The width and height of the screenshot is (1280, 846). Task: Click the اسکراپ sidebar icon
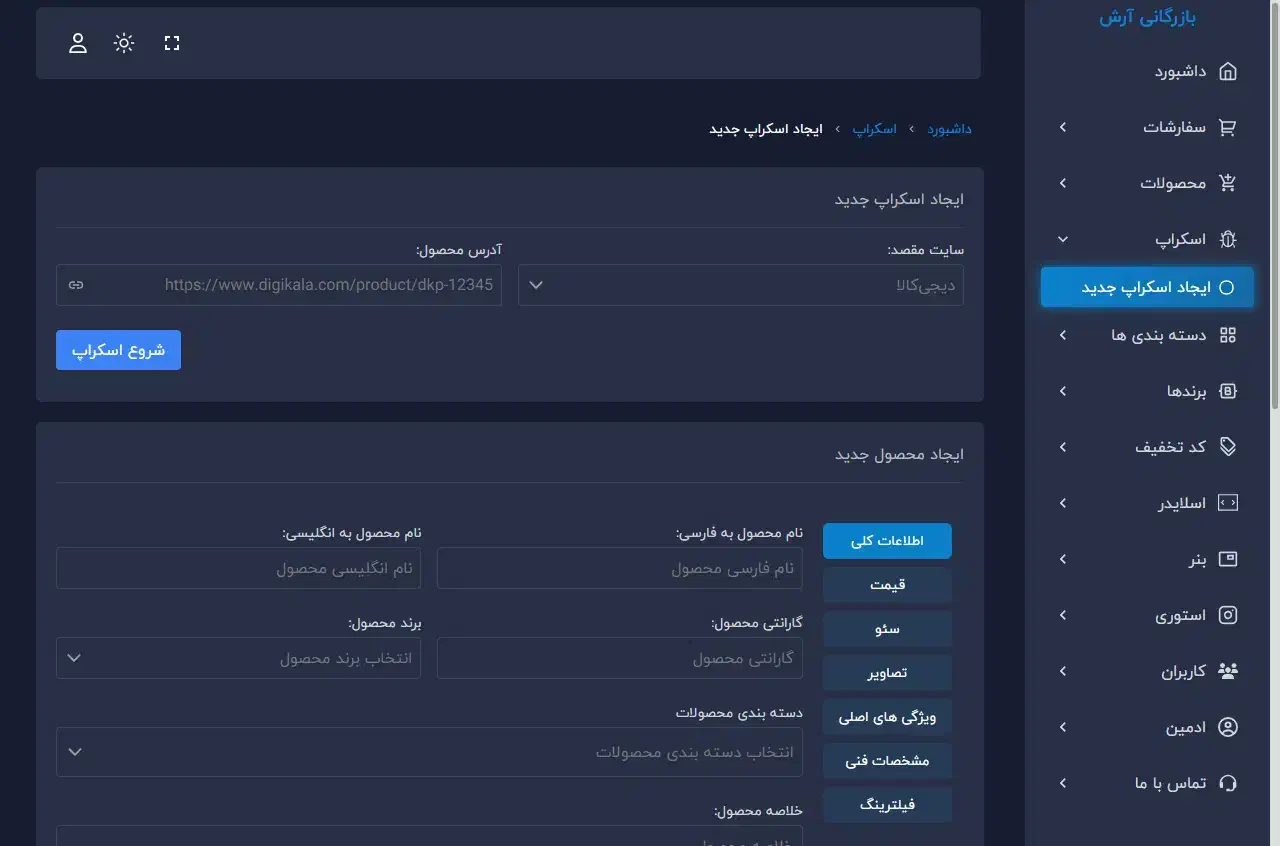1229,239
